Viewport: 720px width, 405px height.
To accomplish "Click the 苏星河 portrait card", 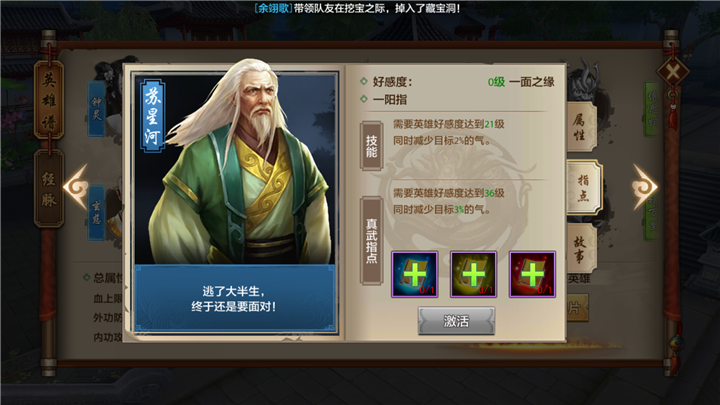I will [235, 201].
